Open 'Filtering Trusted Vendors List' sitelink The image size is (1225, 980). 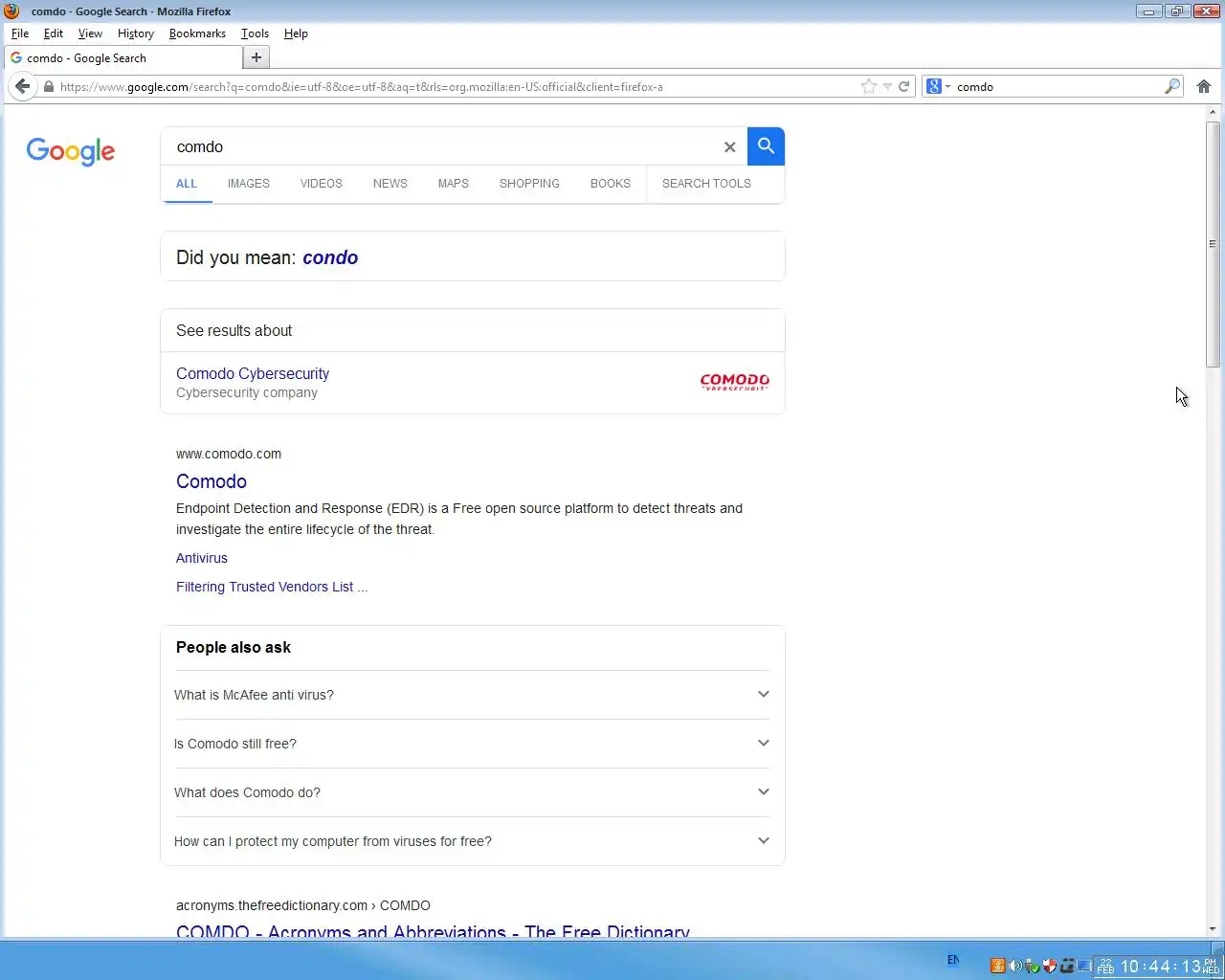tap(272, 587)
